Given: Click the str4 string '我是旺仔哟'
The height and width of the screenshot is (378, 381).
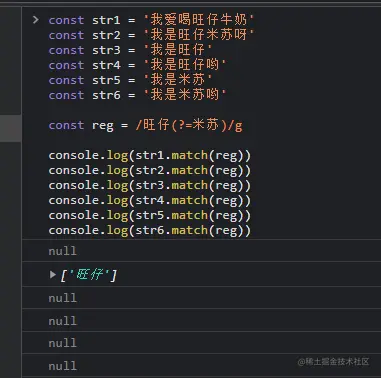Looking at the screenshot, I should [185, 65].
